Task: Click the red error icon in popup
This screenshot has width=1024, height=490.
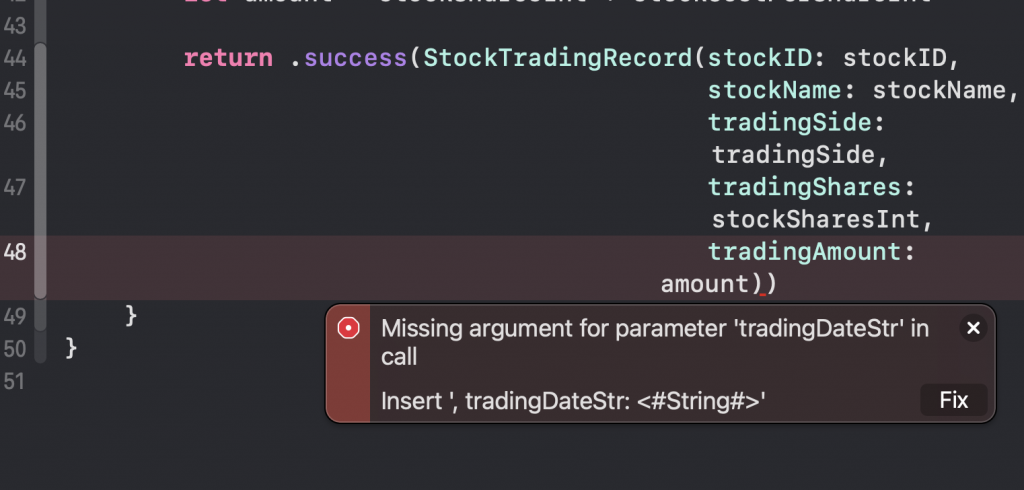Action: pyautogui.click(x=348, y=328)
